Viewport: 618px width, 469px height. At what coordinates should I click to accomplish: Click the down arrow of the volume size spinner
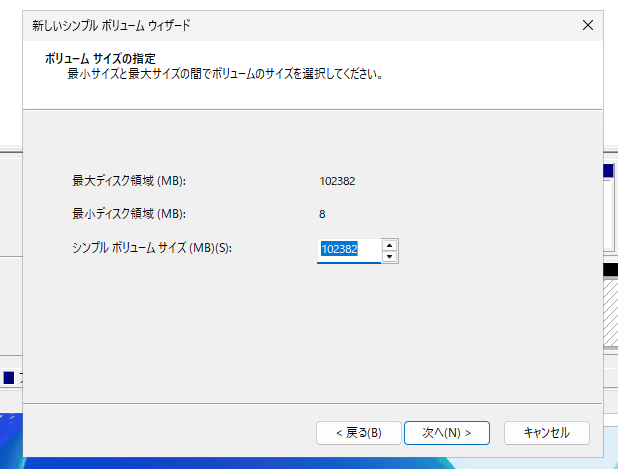[390, 256]
